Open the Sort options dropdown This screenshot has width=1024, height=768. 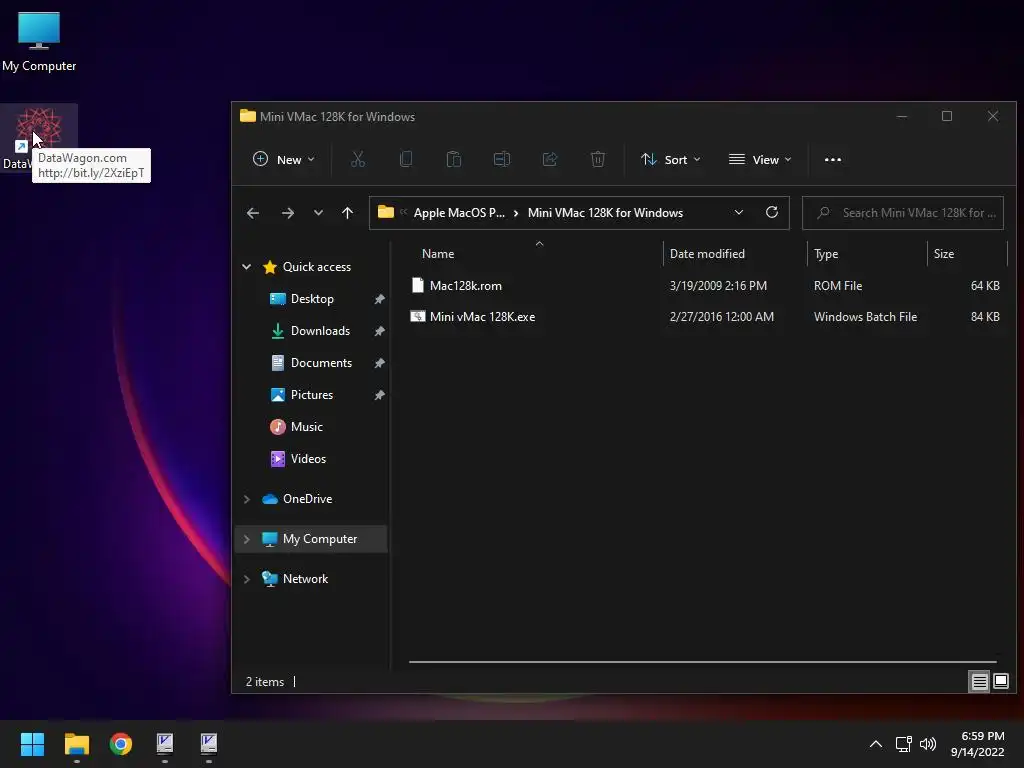(671, 159)
